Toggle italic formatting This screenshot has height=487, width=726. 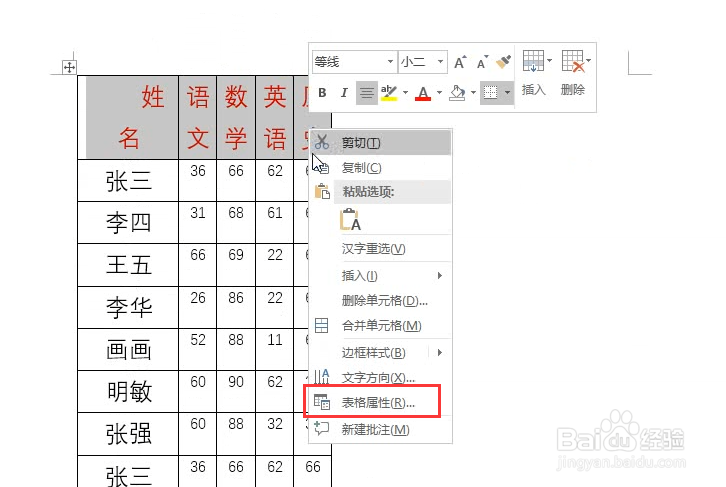[344, 93]
